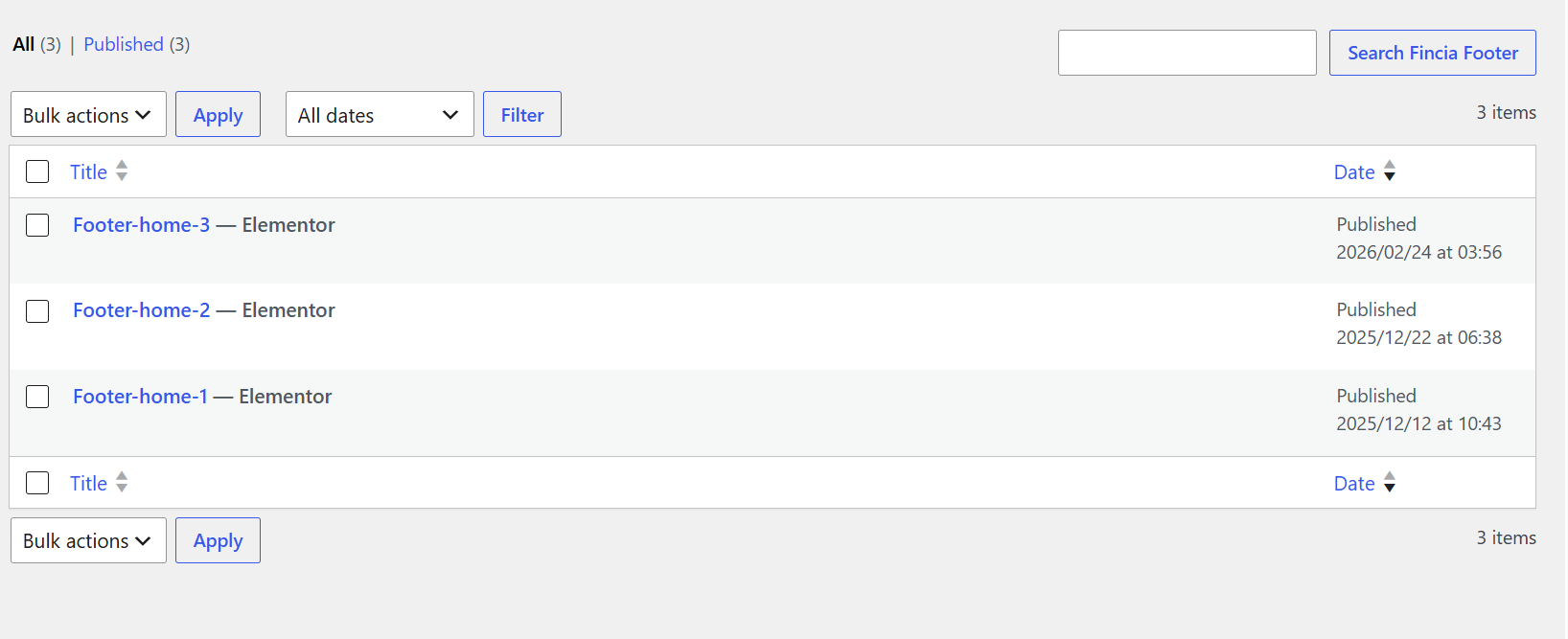Toggle the select-all checkbox in table footer

coord(37,483)
